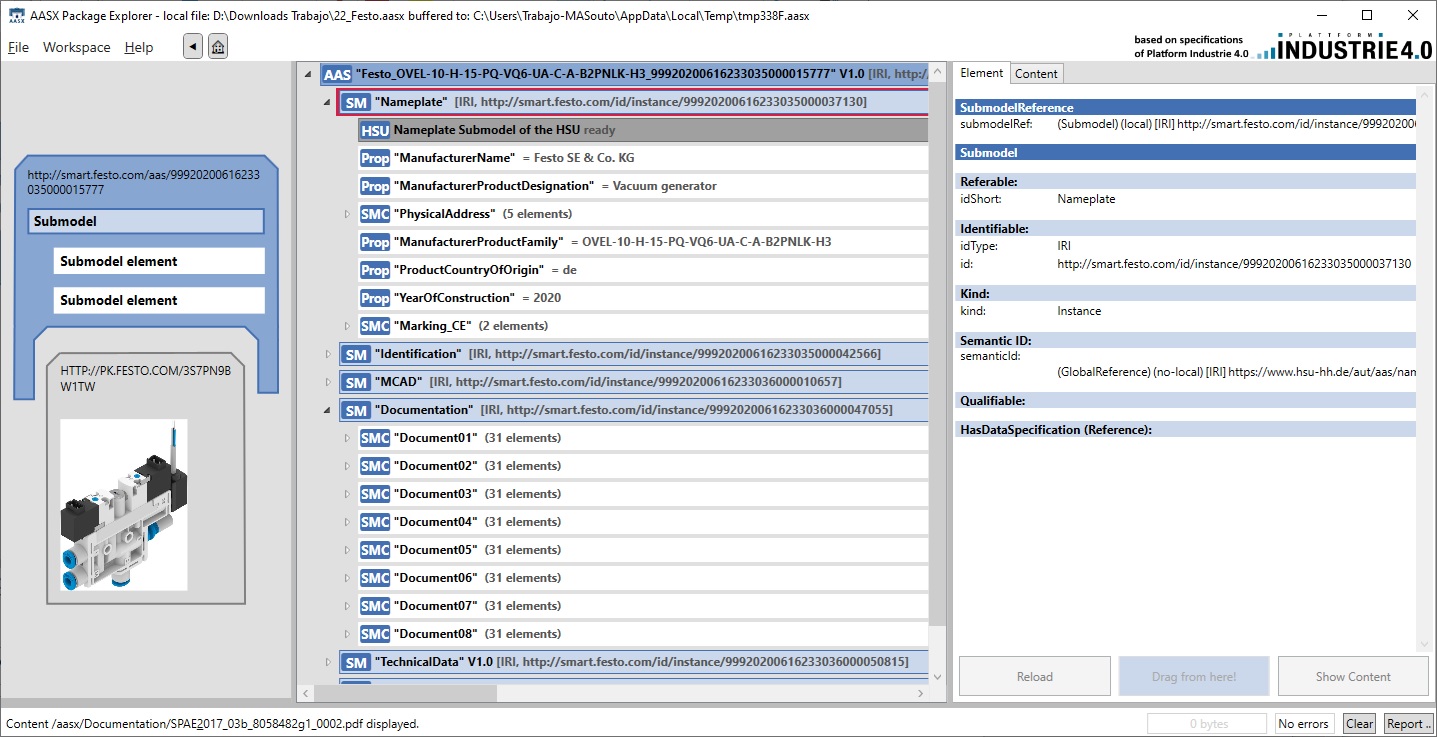Viewport: 1437px width, 737px height.
Task: Click the Festo vacuum generator product thumbnail
Action: click(x=123, y=504)
